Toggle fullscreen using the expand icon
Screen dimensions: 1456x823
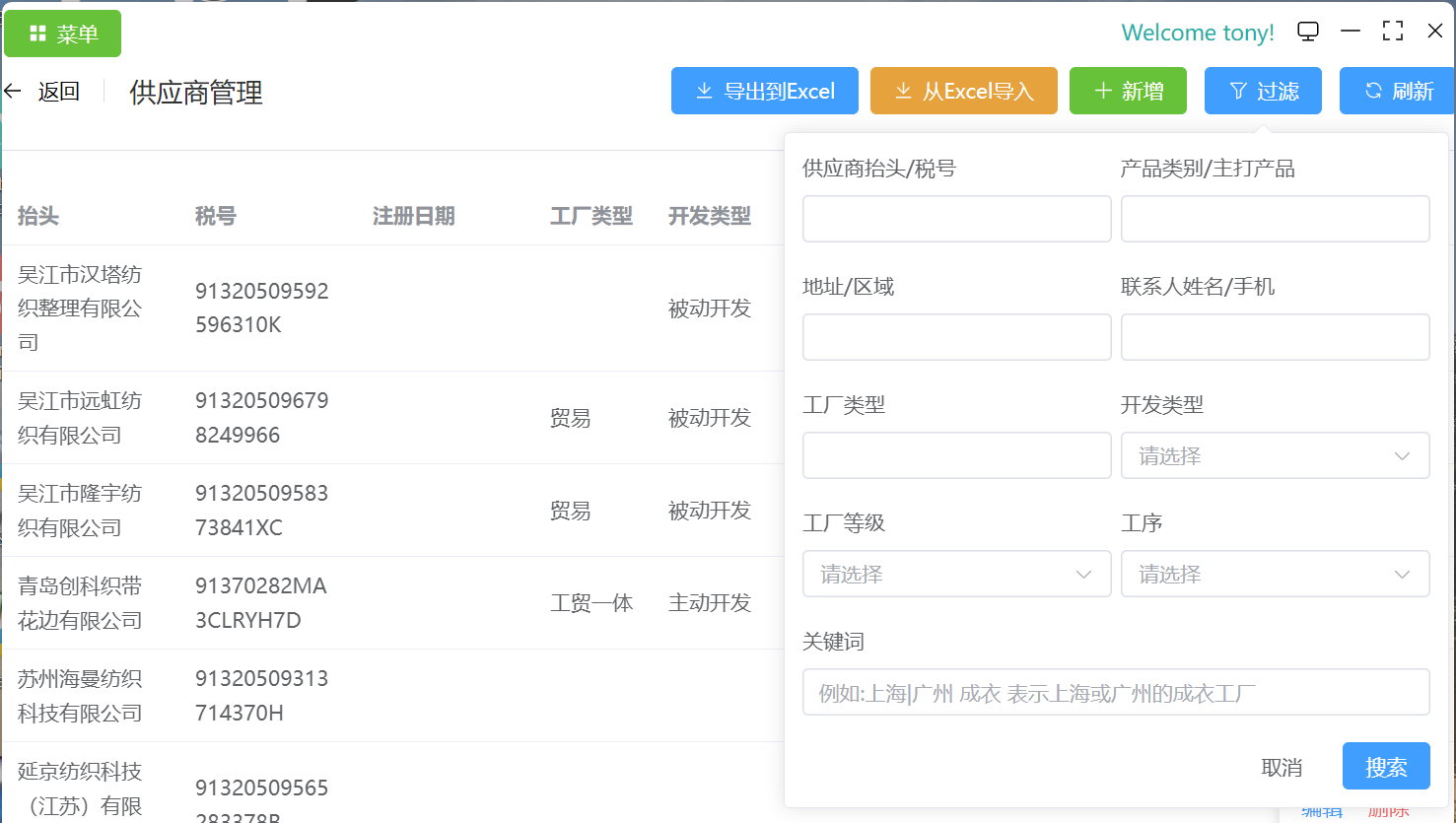click(x=1392, y=32)
